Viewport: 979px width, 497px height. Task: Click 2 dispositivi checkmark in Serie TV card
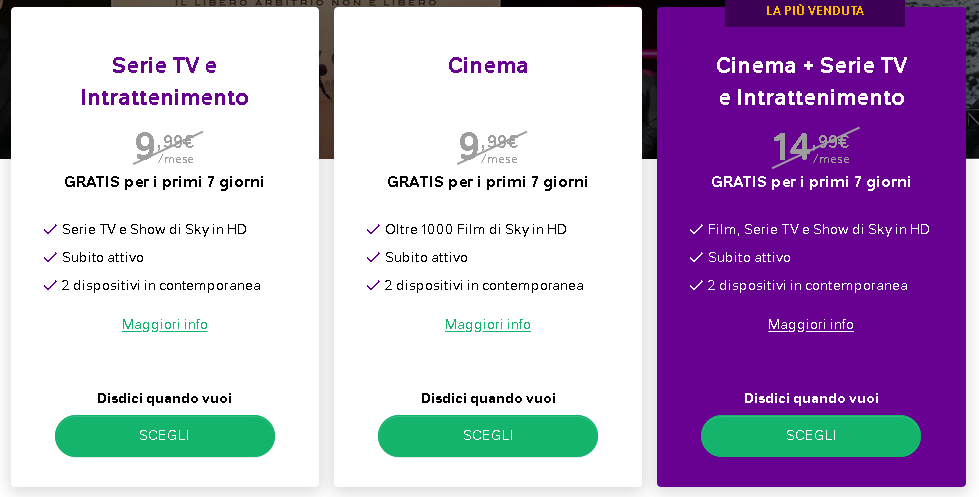51,285
